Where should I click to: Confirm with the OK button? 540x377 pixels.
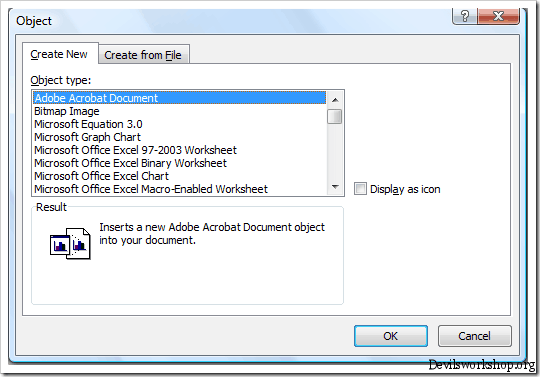pyautogui.click(x=391, y=336)
